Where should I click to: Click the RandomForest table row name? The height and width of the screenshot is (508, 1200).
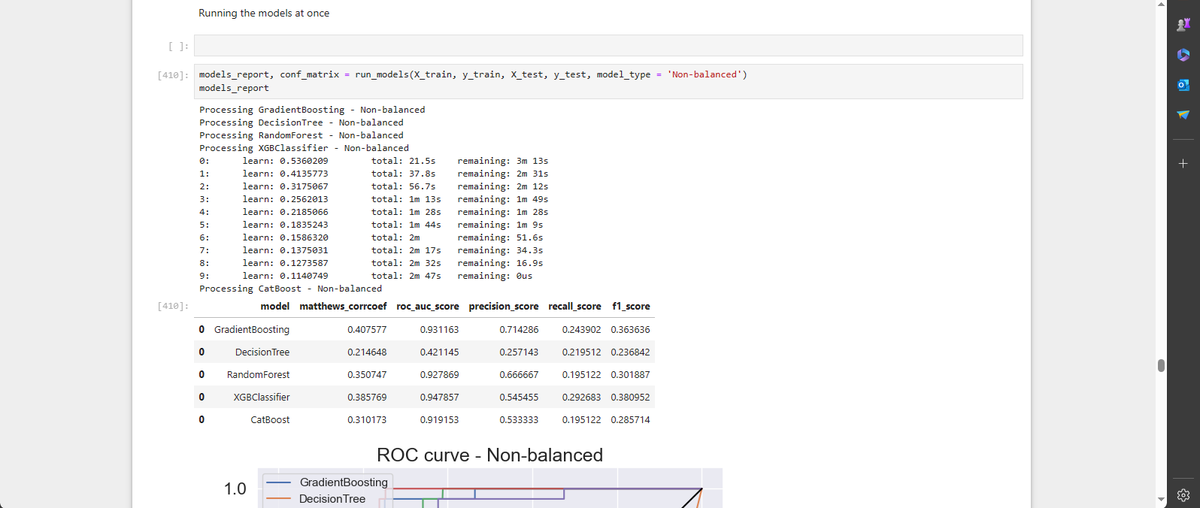point(258,374)
